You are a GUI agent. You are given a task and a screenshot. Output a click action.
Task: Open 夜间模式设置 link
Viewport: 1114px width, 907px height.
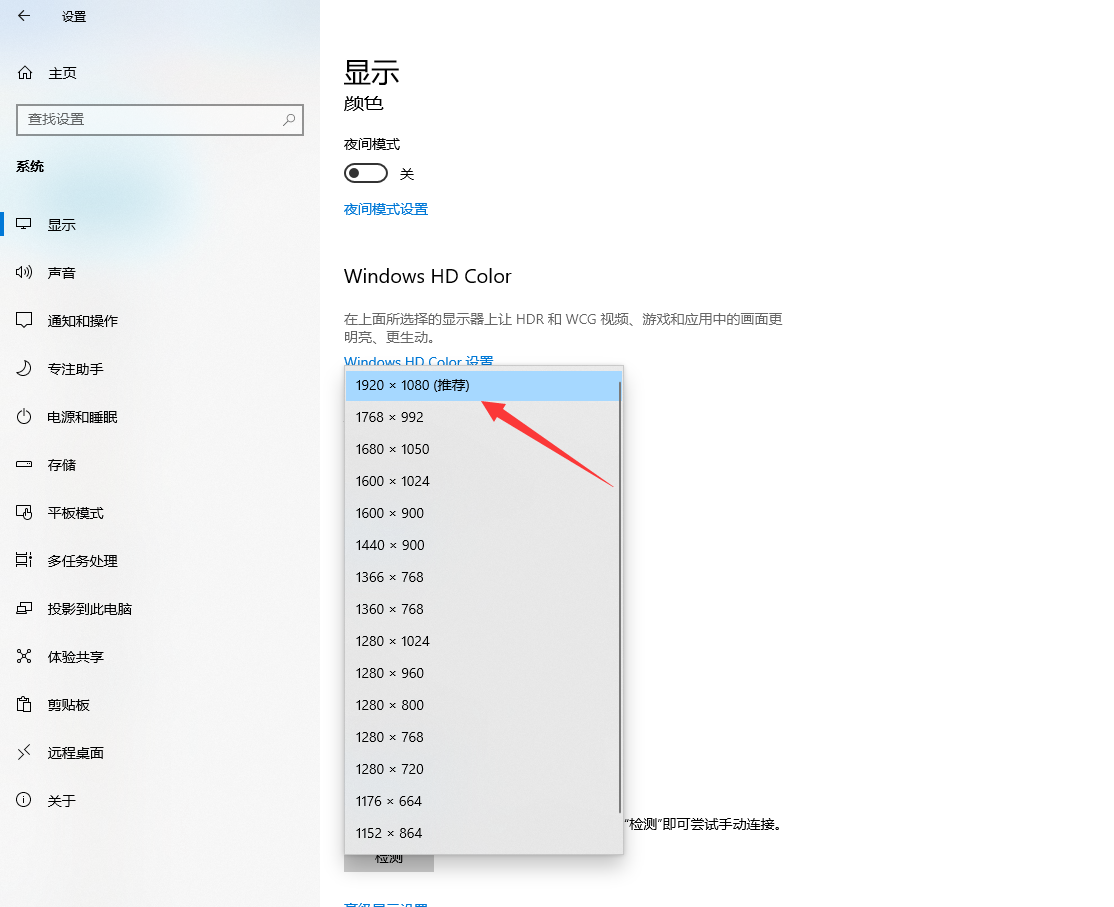click(385, 209)
